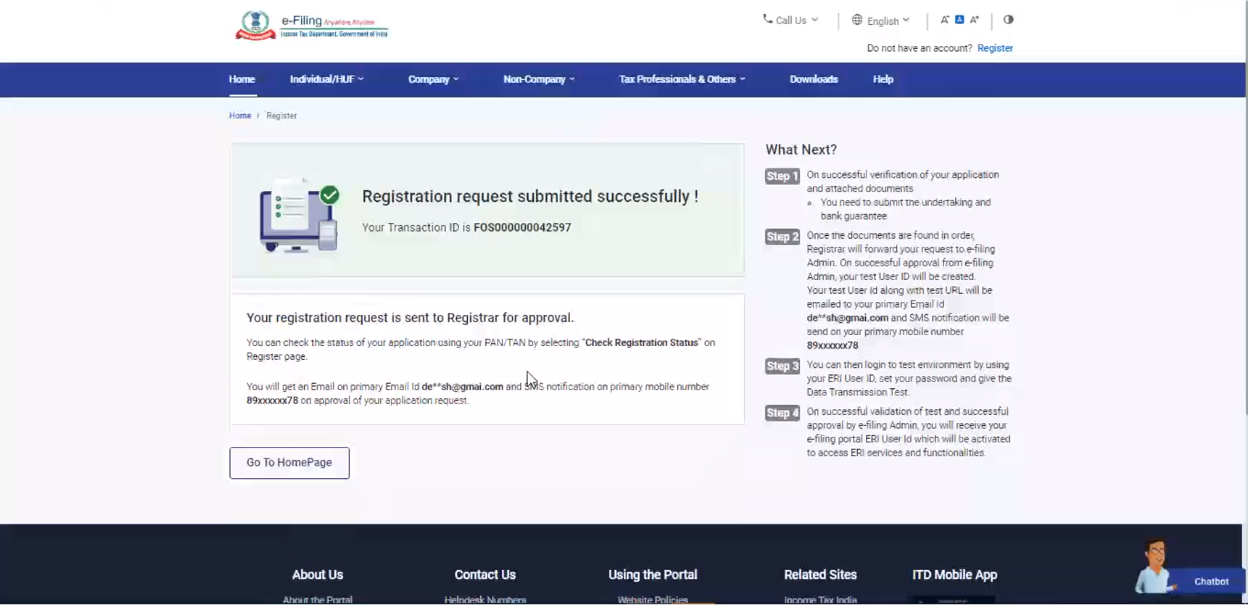1248x605 pixels.
Task: Expand the Company menu
Action: (433, 79)
